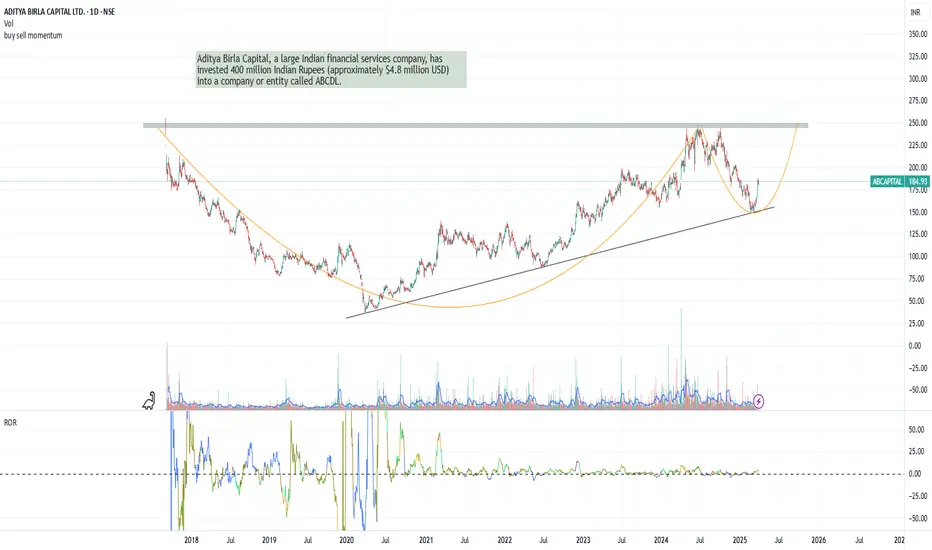This screenshot has width=932, height=550.
Task: Click the dinosaur logo icon
Action: [x=149, y=401]
